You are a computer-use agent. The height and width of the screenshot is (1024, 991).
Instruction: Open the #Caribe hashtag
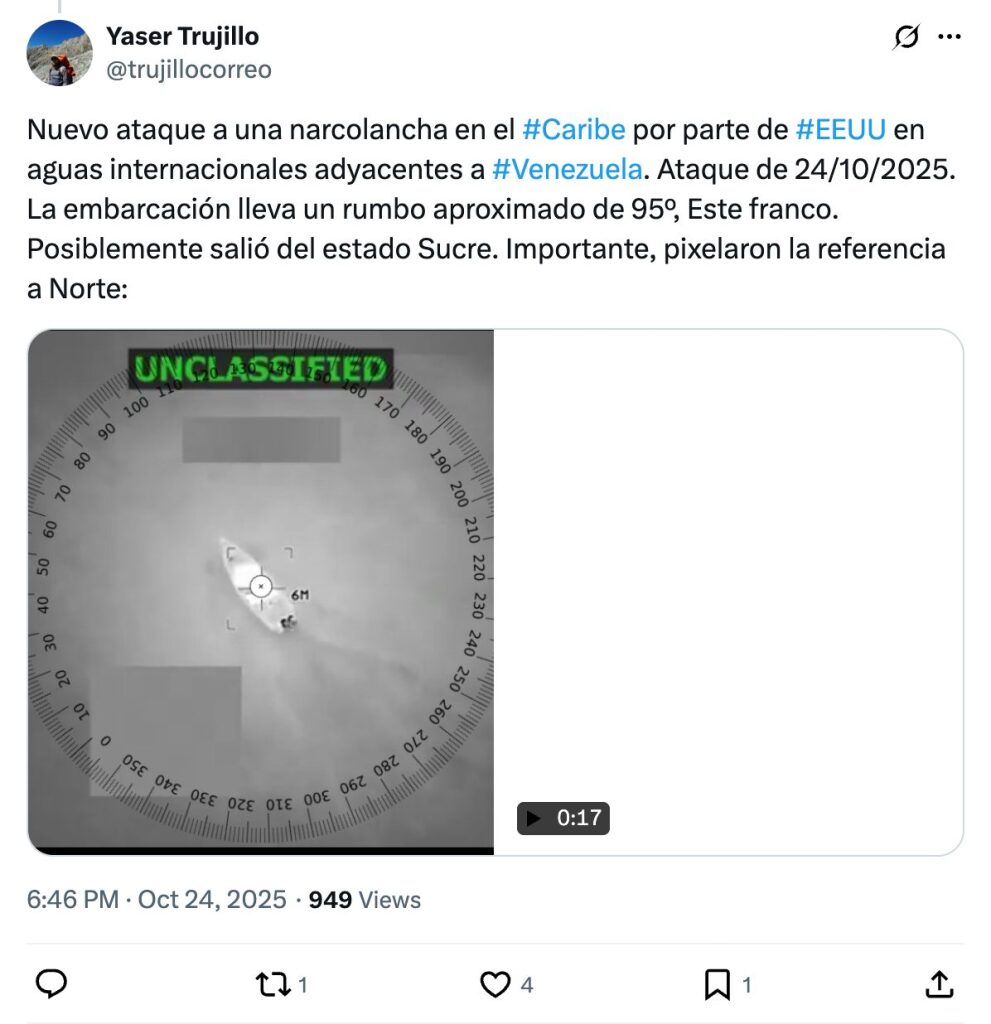574,129
